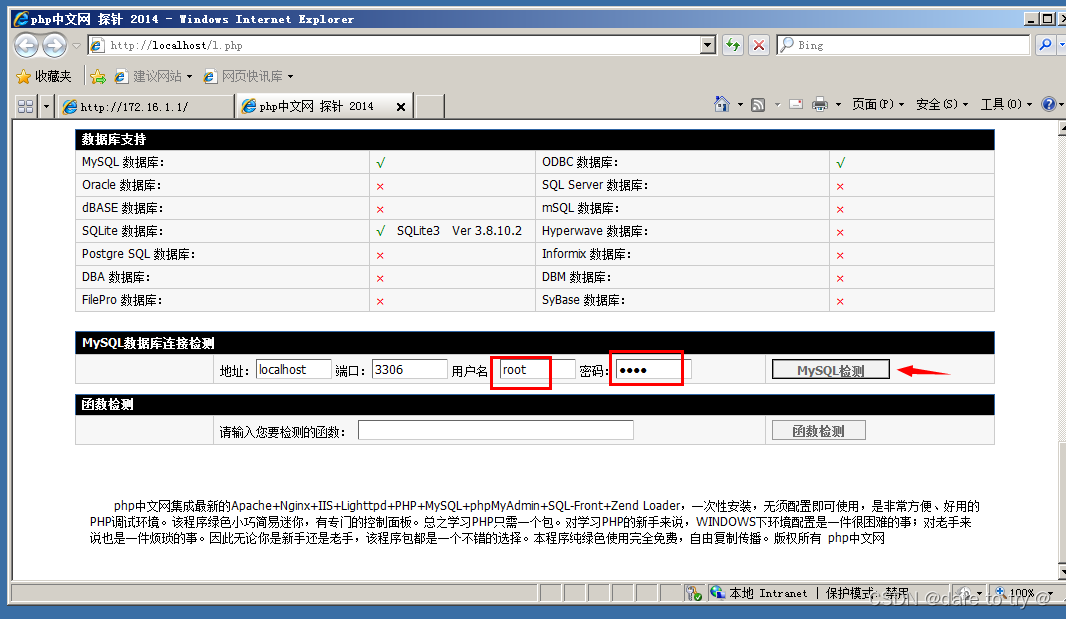1066x619 pixels.
Task: Click the red Stop loading icon
Action: (x=759, y=46)
